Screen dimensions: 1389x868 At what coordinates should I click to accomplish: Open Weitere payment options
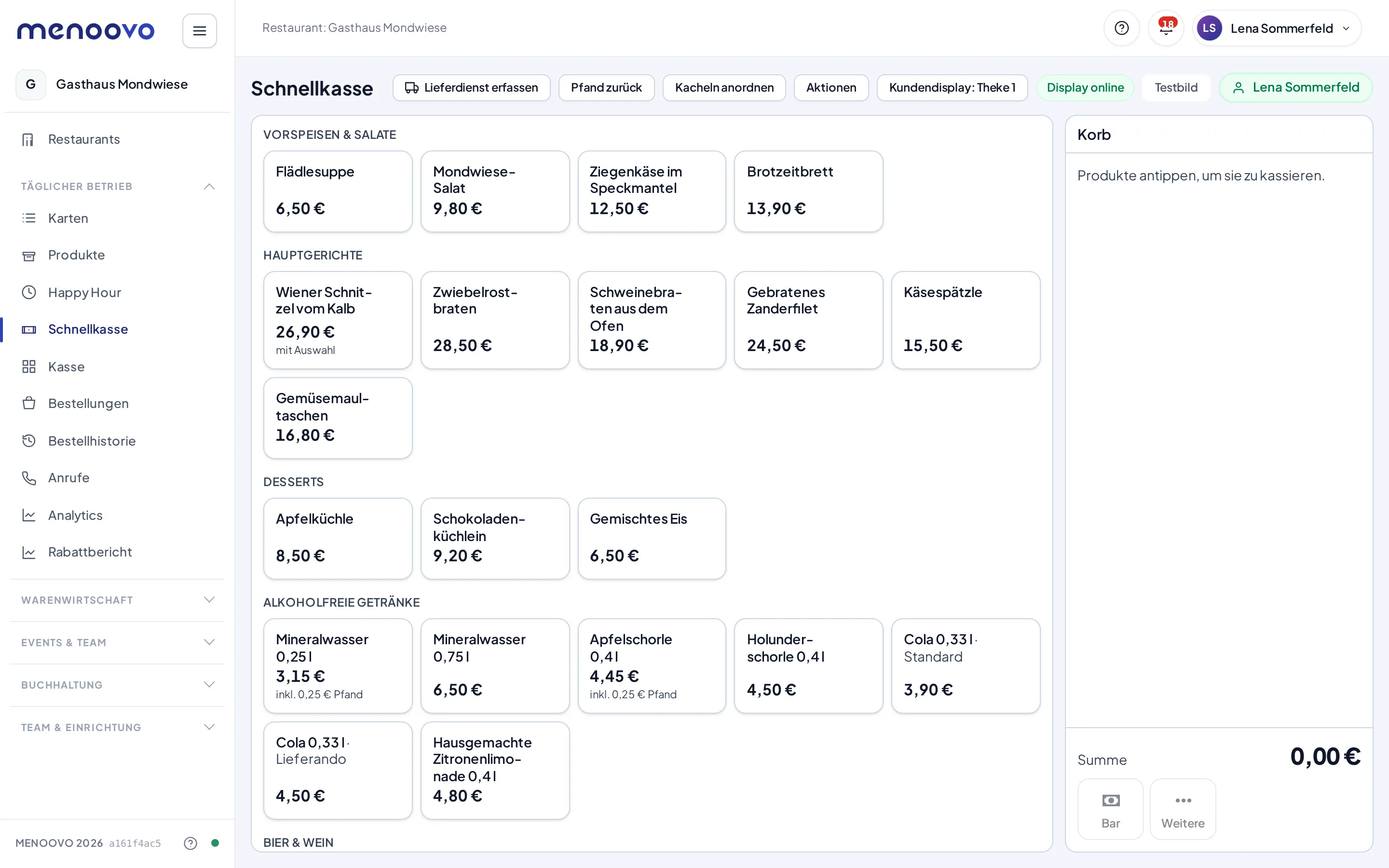pyautogui.click(x=1183, y=809)
